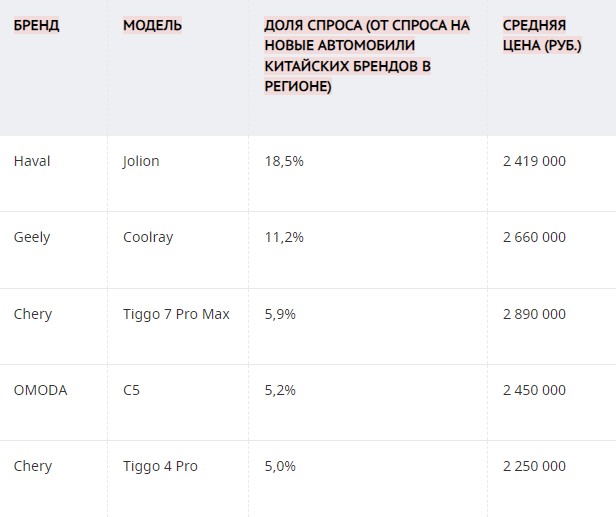Select the 18,5% demand share value
616x517 pixels.
click(x=284, y=161)
